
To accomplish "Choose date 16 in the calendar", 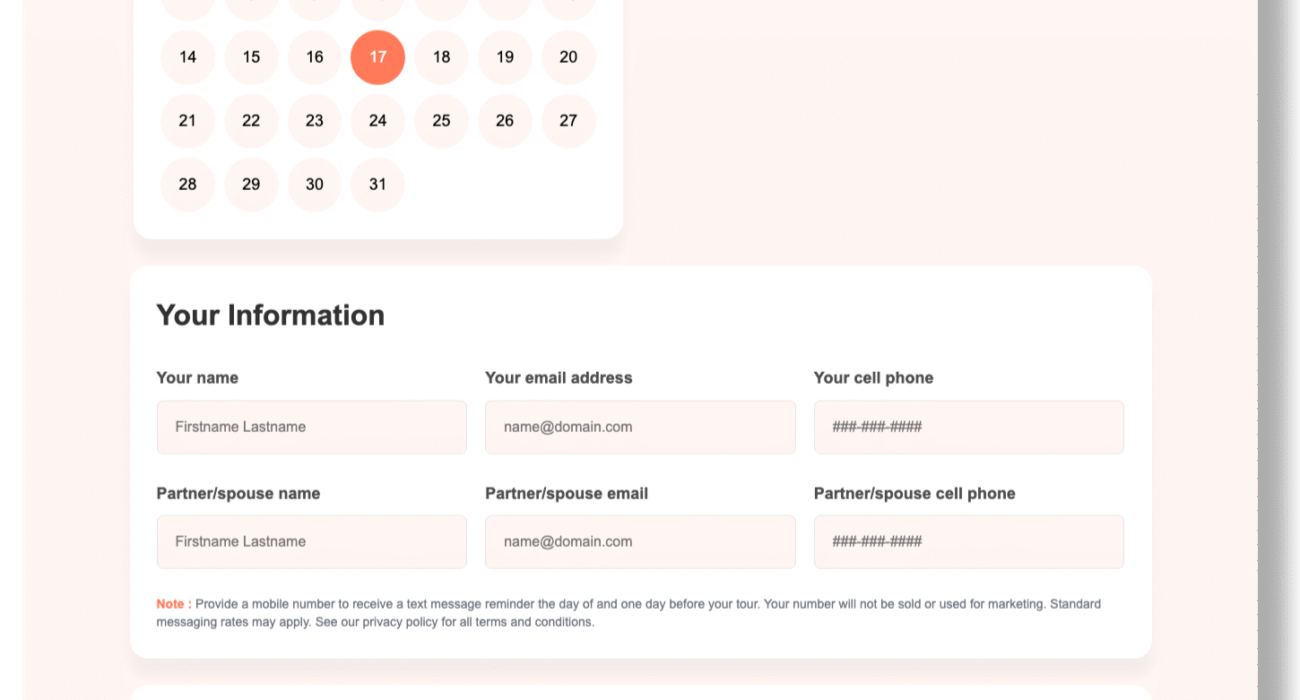I will point(315,57).
